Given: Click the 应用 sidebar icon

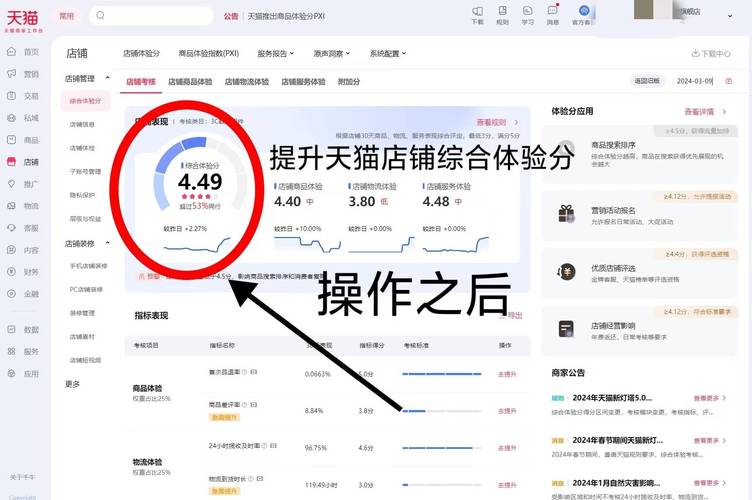Looking at the screenshot, I should point(12,373).
